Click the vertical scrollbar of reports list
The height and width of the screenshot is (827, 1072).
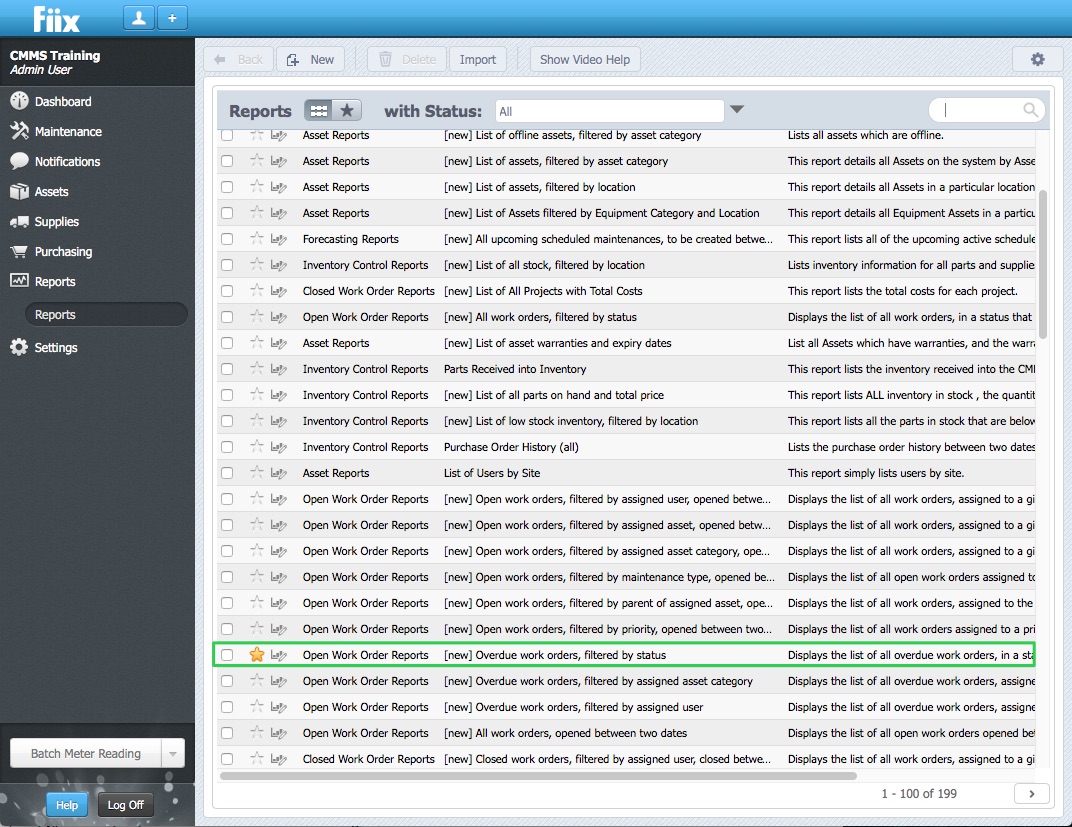click(1043, 265)
